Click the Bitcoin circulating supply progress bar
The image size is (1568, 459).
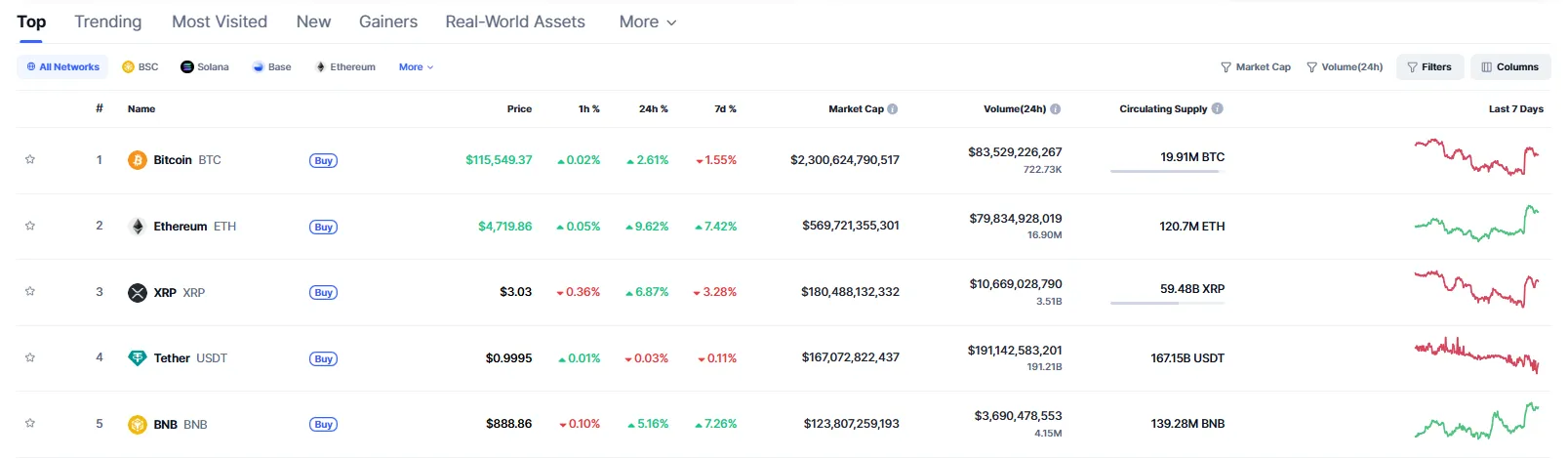coord(1167,172)
